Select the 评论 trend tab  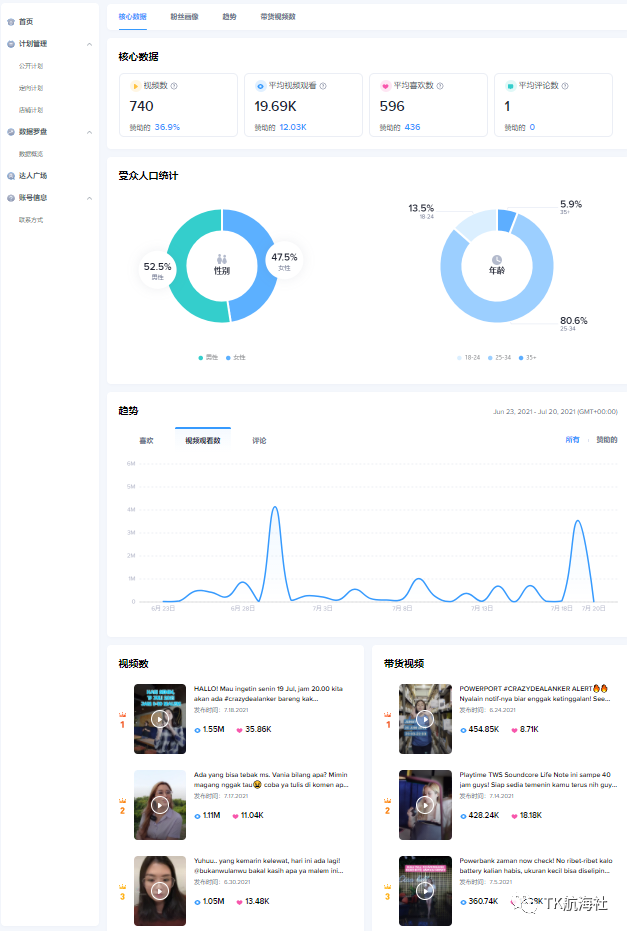pyautogui.click(x=259, y=441)
